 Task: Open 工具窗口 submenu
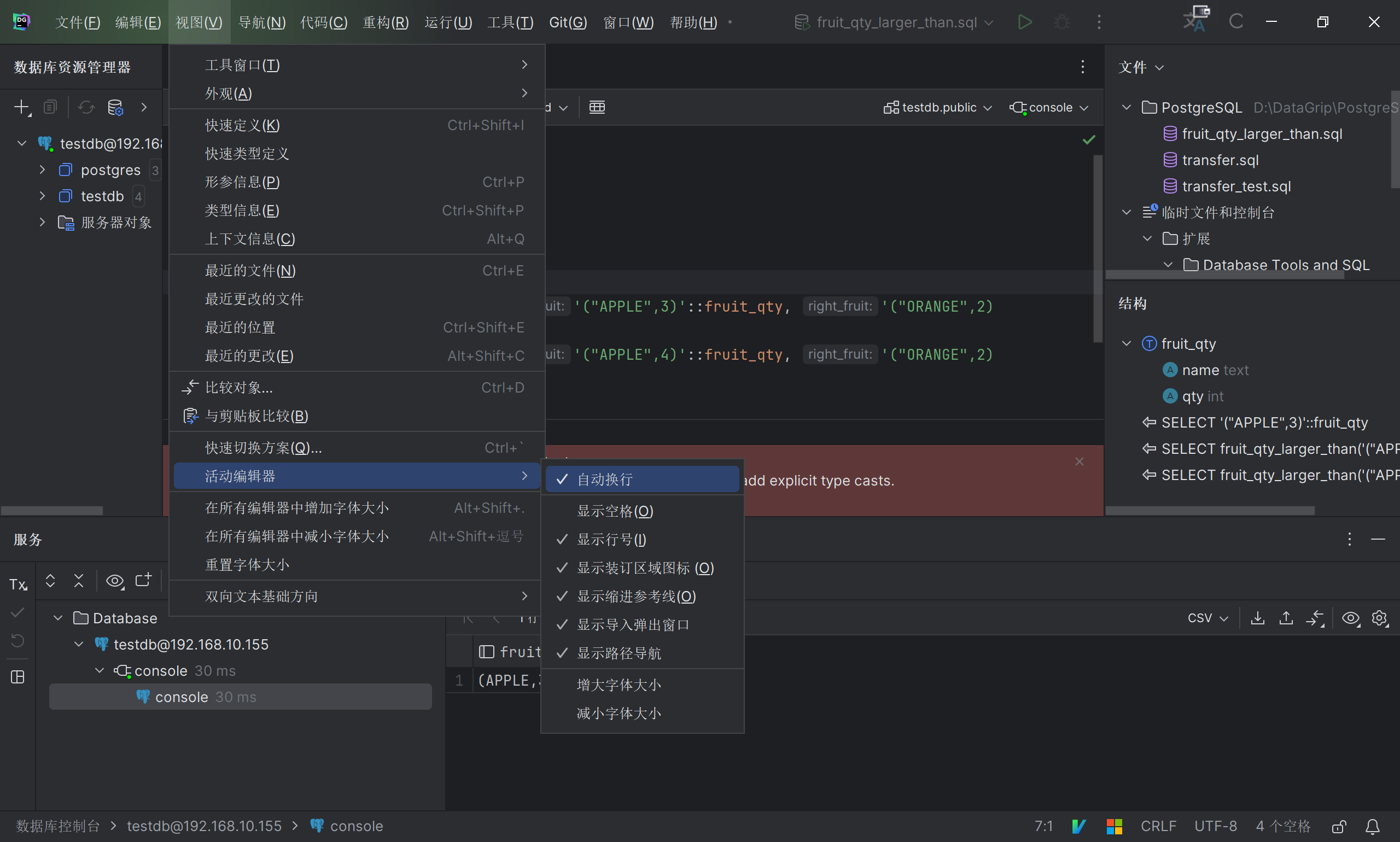click(357, 65)
